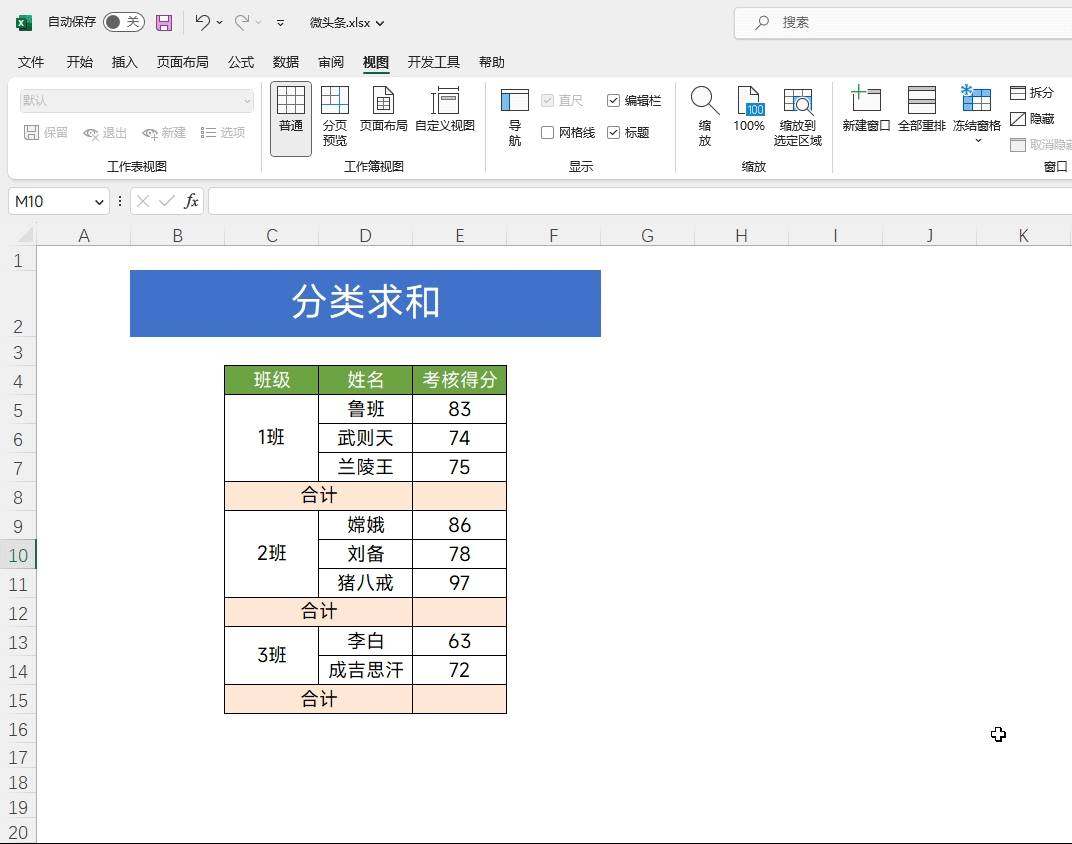Click the 考核得分 header cell
Screen dimensions: 1072x844
(459, 380)
